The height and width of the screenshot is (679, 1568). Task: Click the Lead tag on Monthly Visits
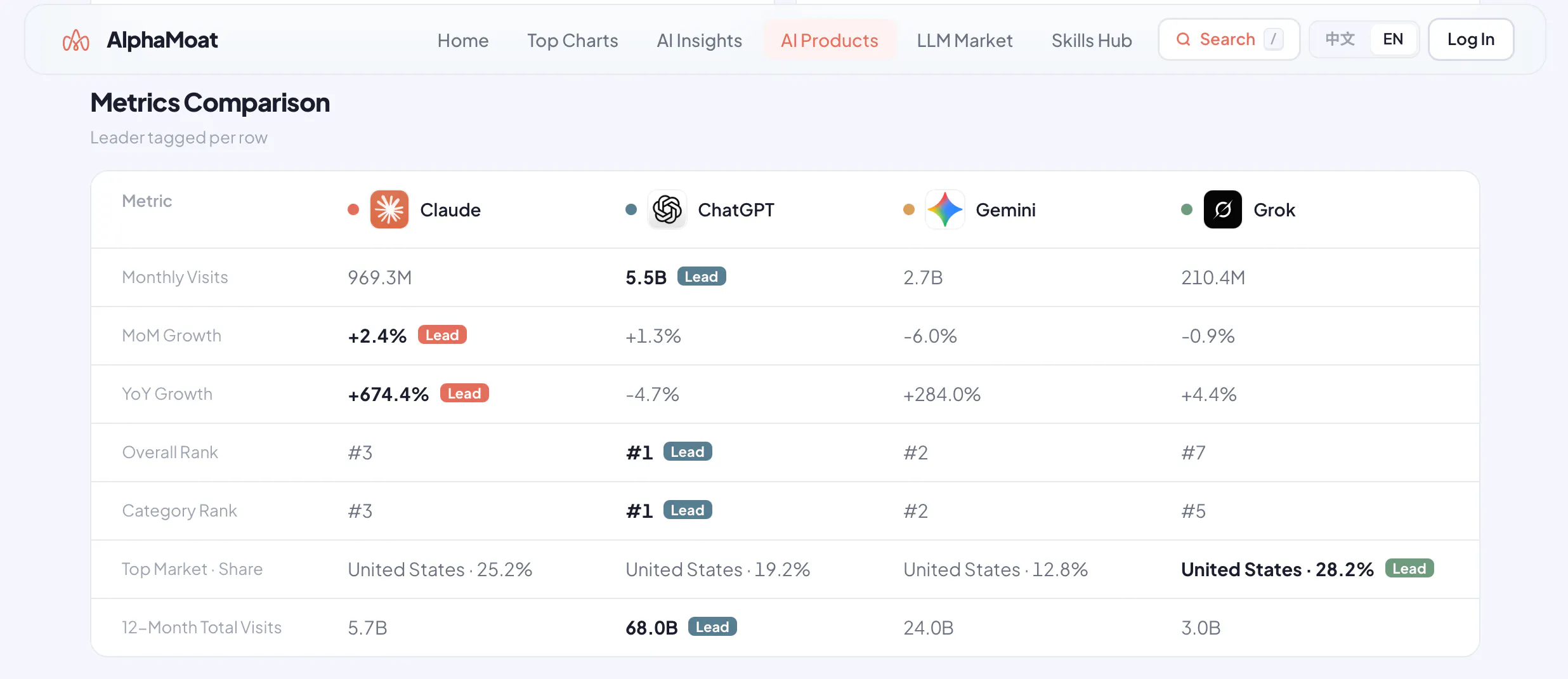pyautogui.click(x=702, y=277)
